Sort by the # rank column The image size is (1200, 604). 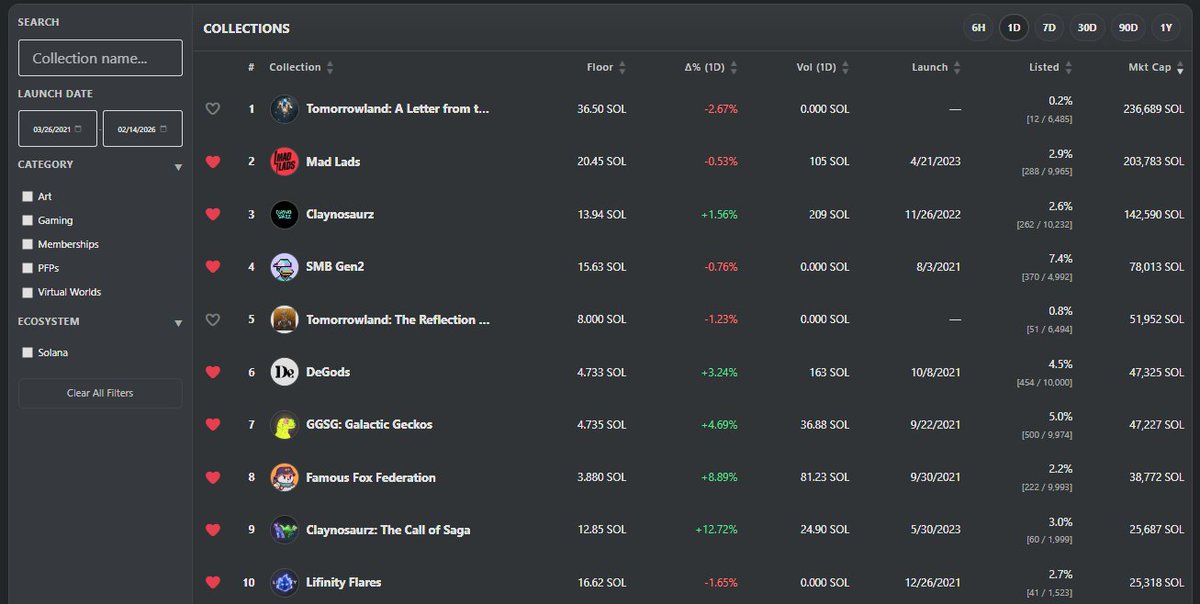pyautogui.click(x=251, y=67)
